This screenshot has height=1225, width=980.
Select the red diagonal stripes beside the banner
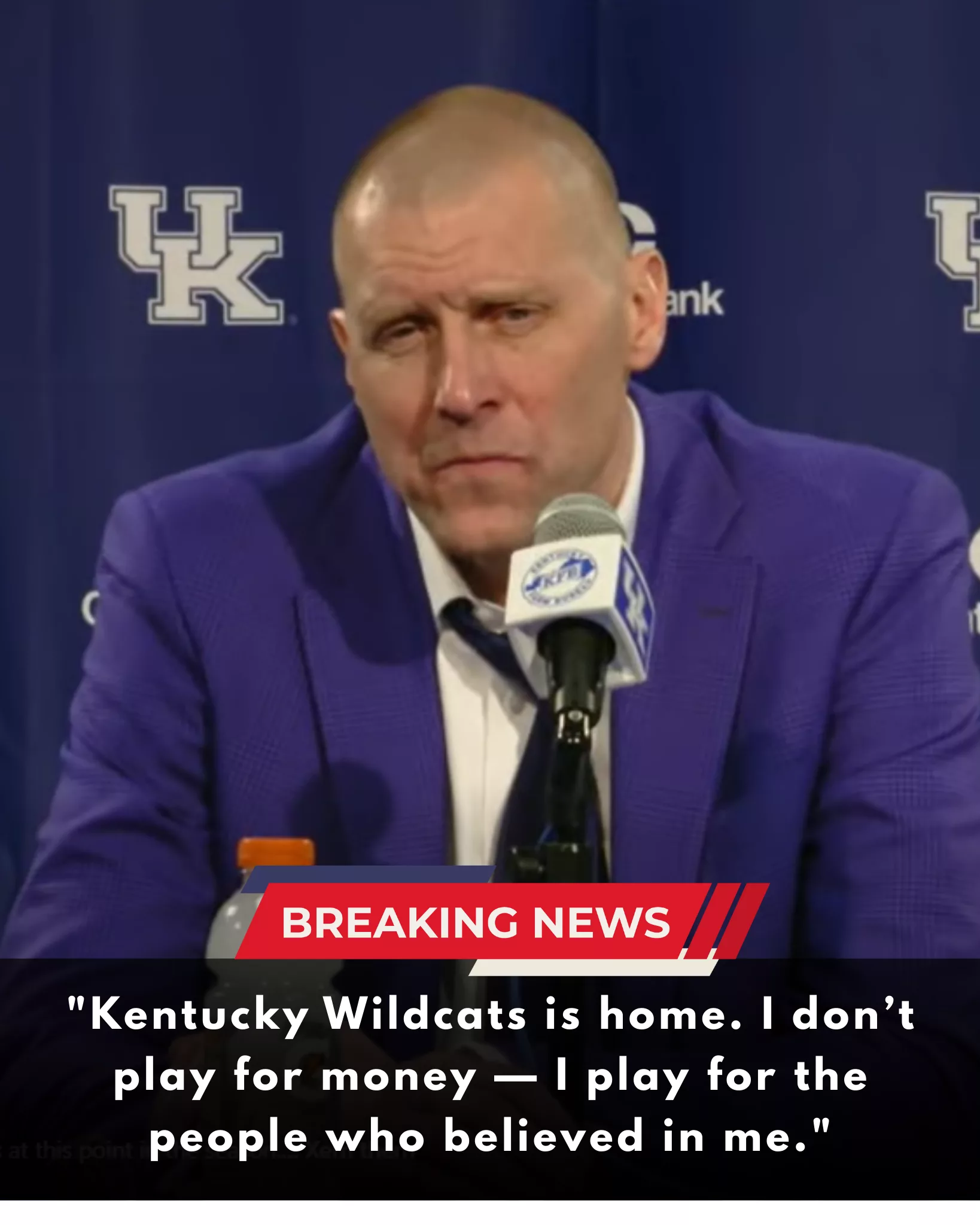coord(727,921)
